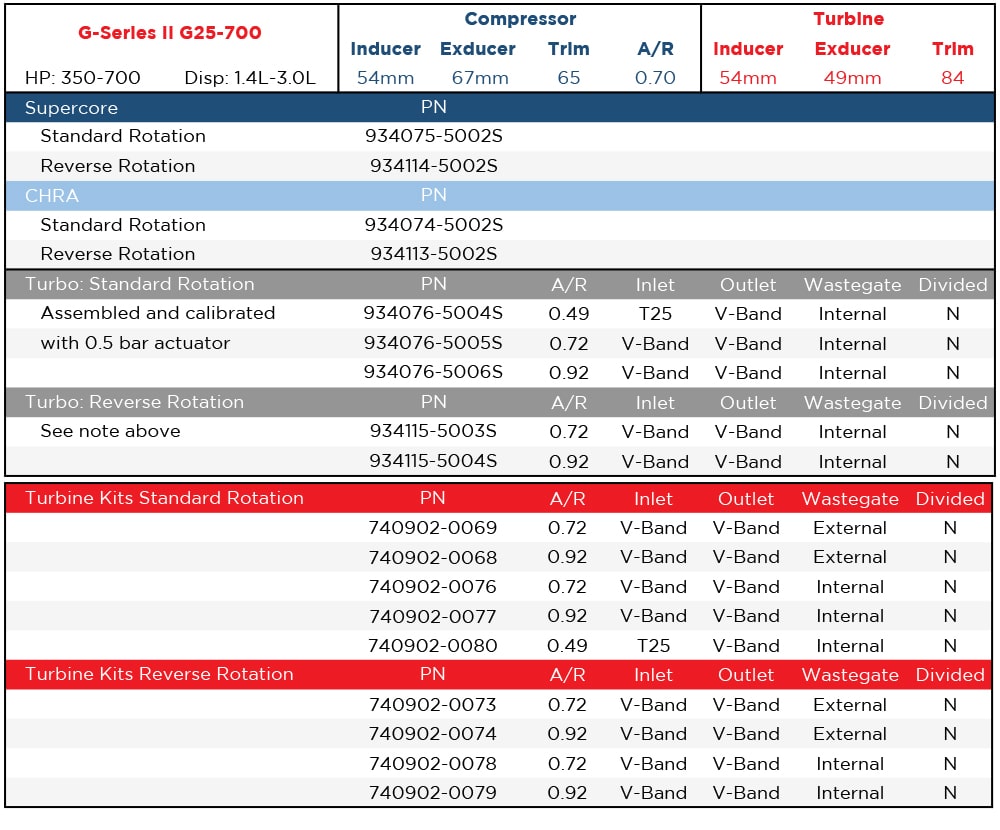
Task: Click the Turbo: Reverse Rotation header
Action: coord(500,402)
